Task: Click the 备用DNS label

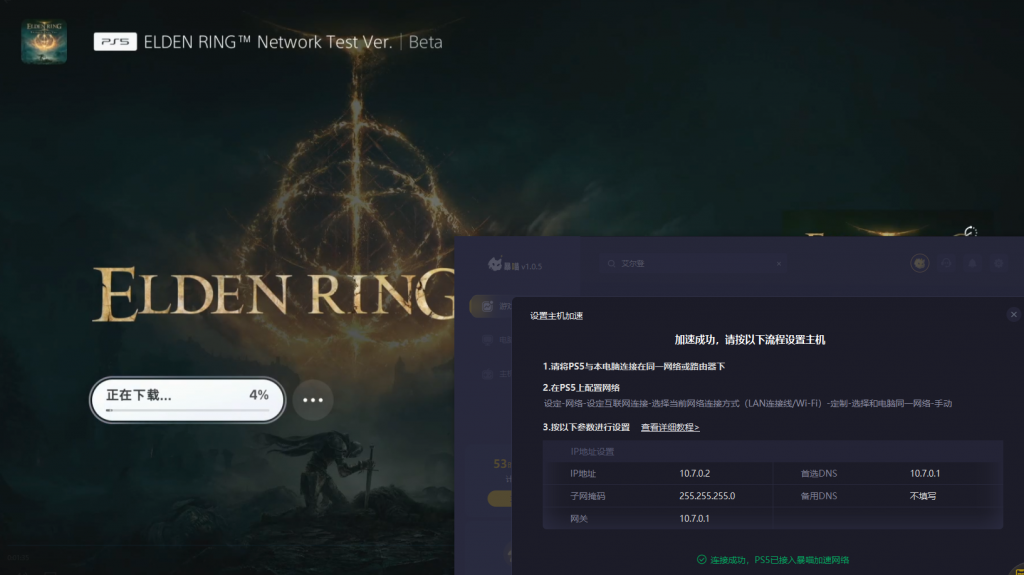Action: (x=819, y=496)
